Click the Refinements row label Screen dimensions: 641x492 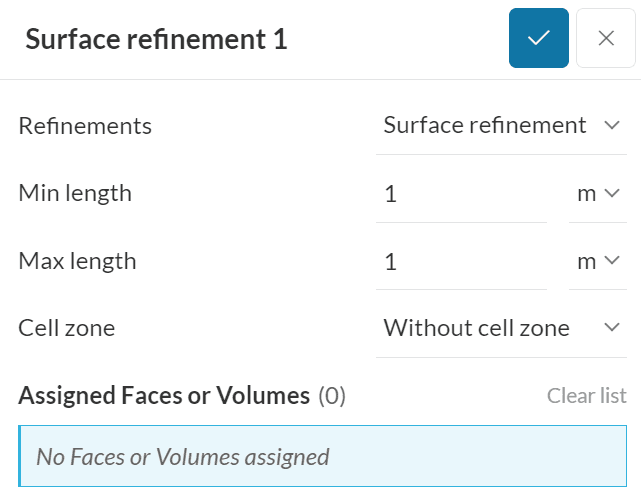pos(85,126)
